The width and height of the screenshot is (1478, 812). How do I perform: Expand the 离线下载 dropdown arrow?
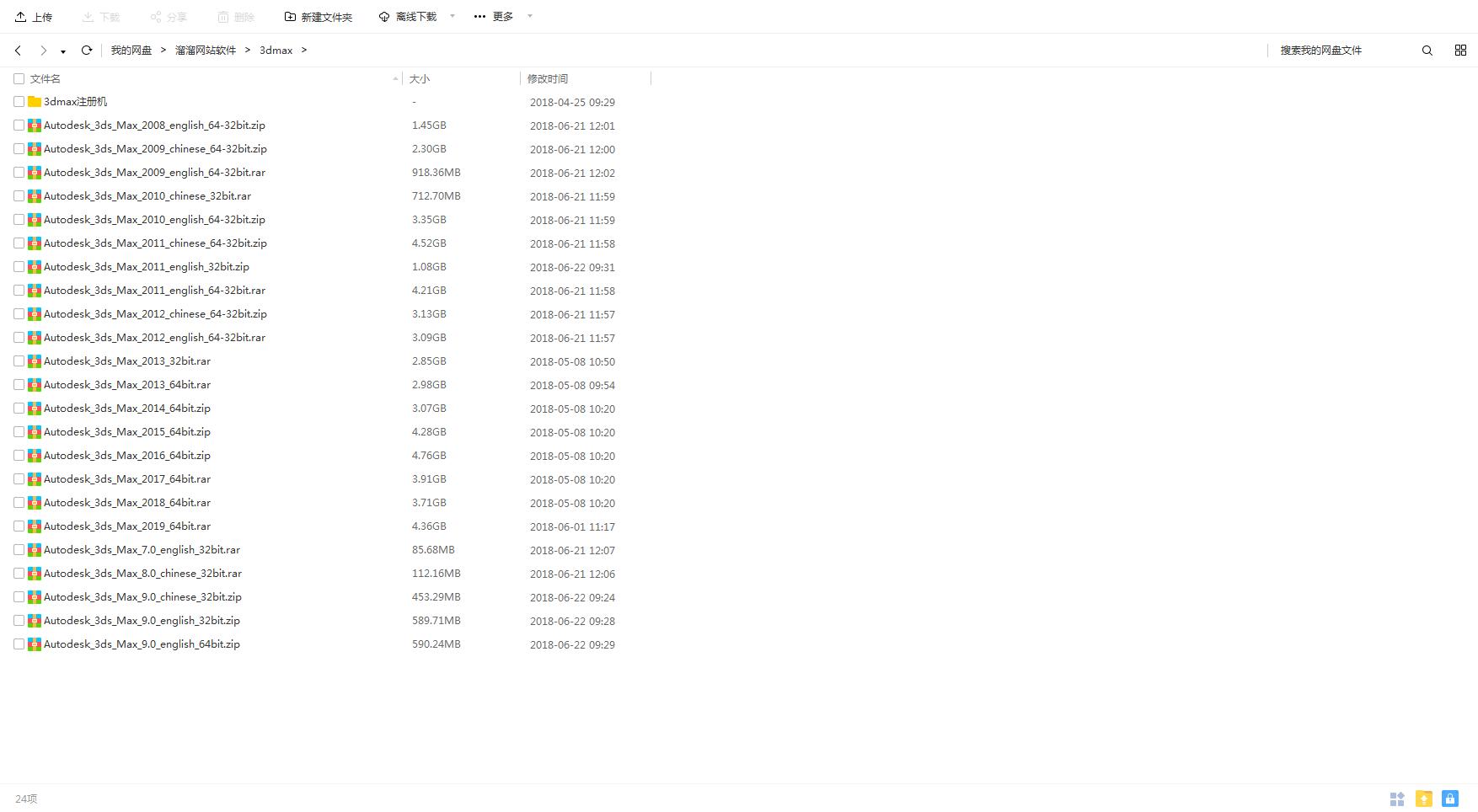(453, 16)
